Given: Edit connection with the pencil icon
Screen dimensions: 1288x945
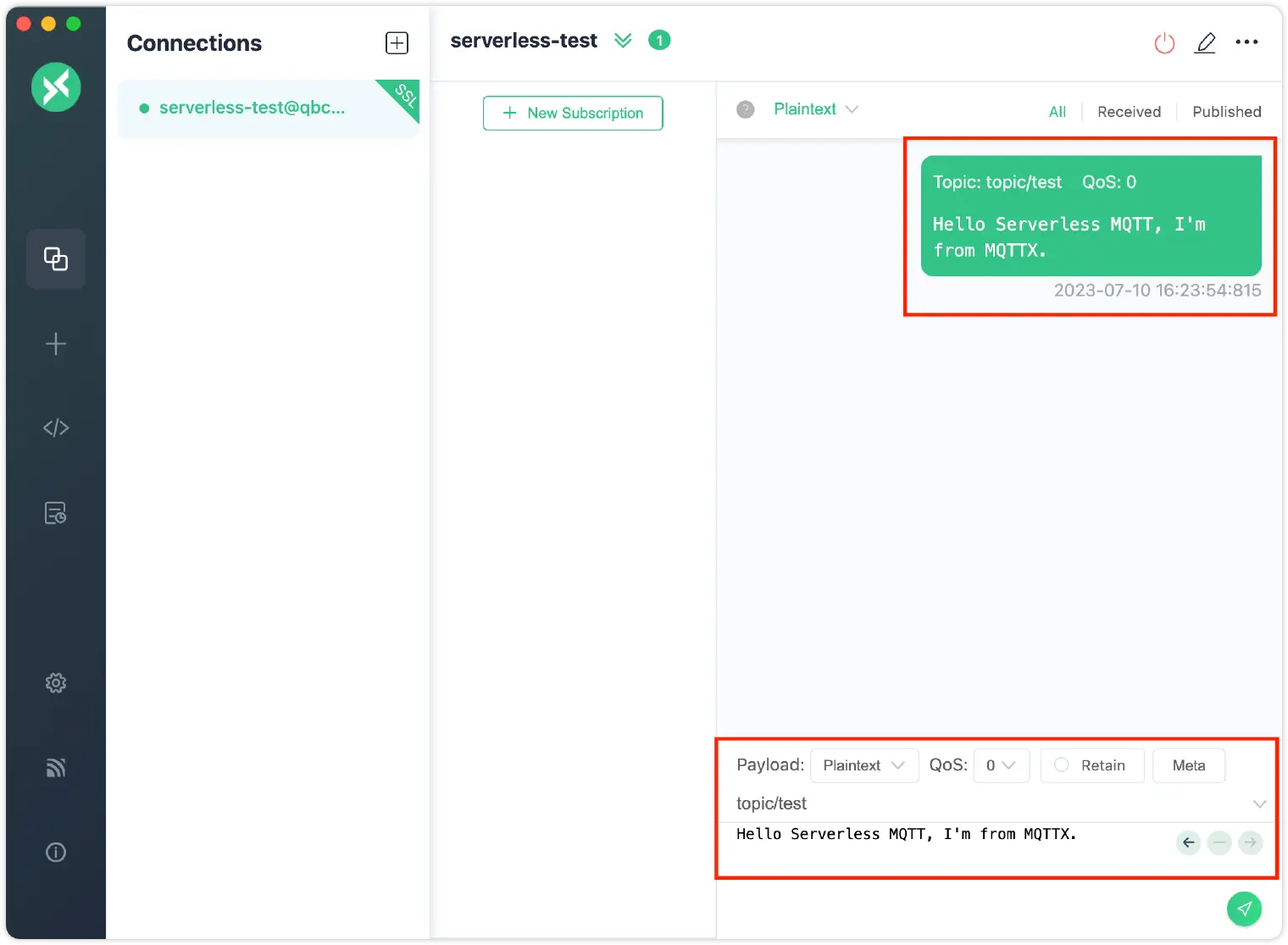Looking at the screenshot, I should pos(1205,42).
